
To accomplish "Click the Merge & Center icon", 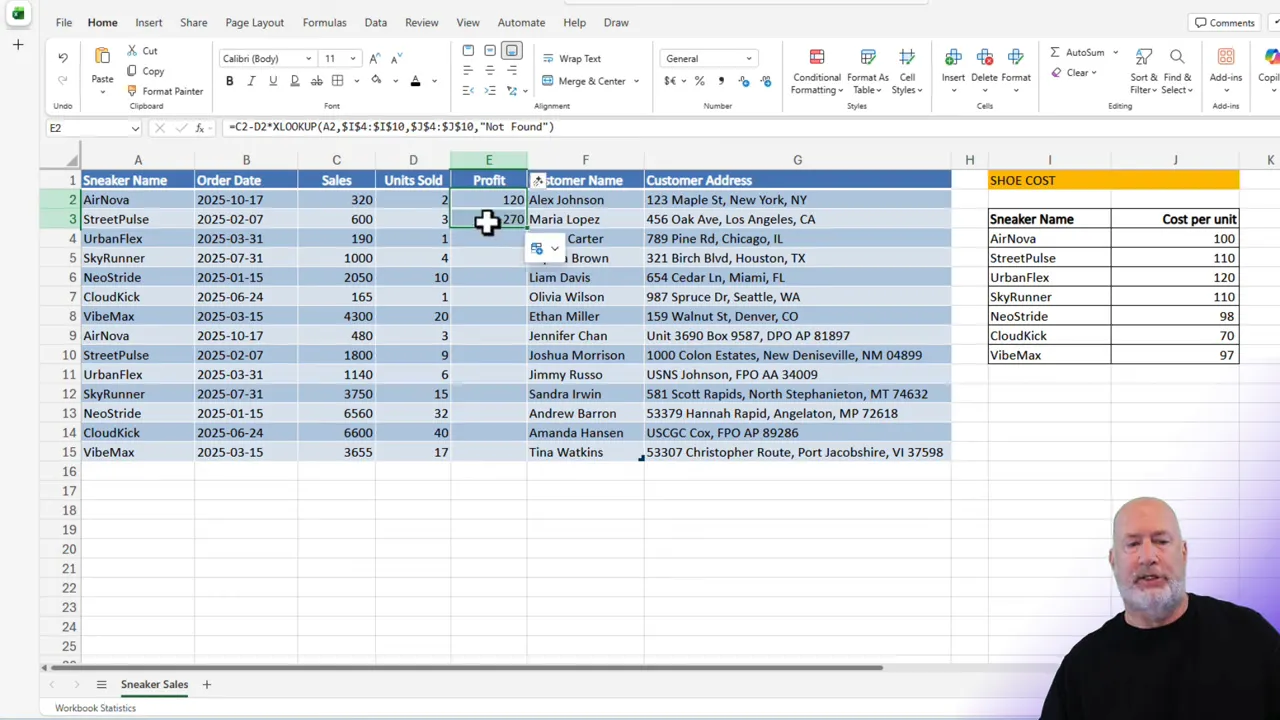I will [549, 82].
